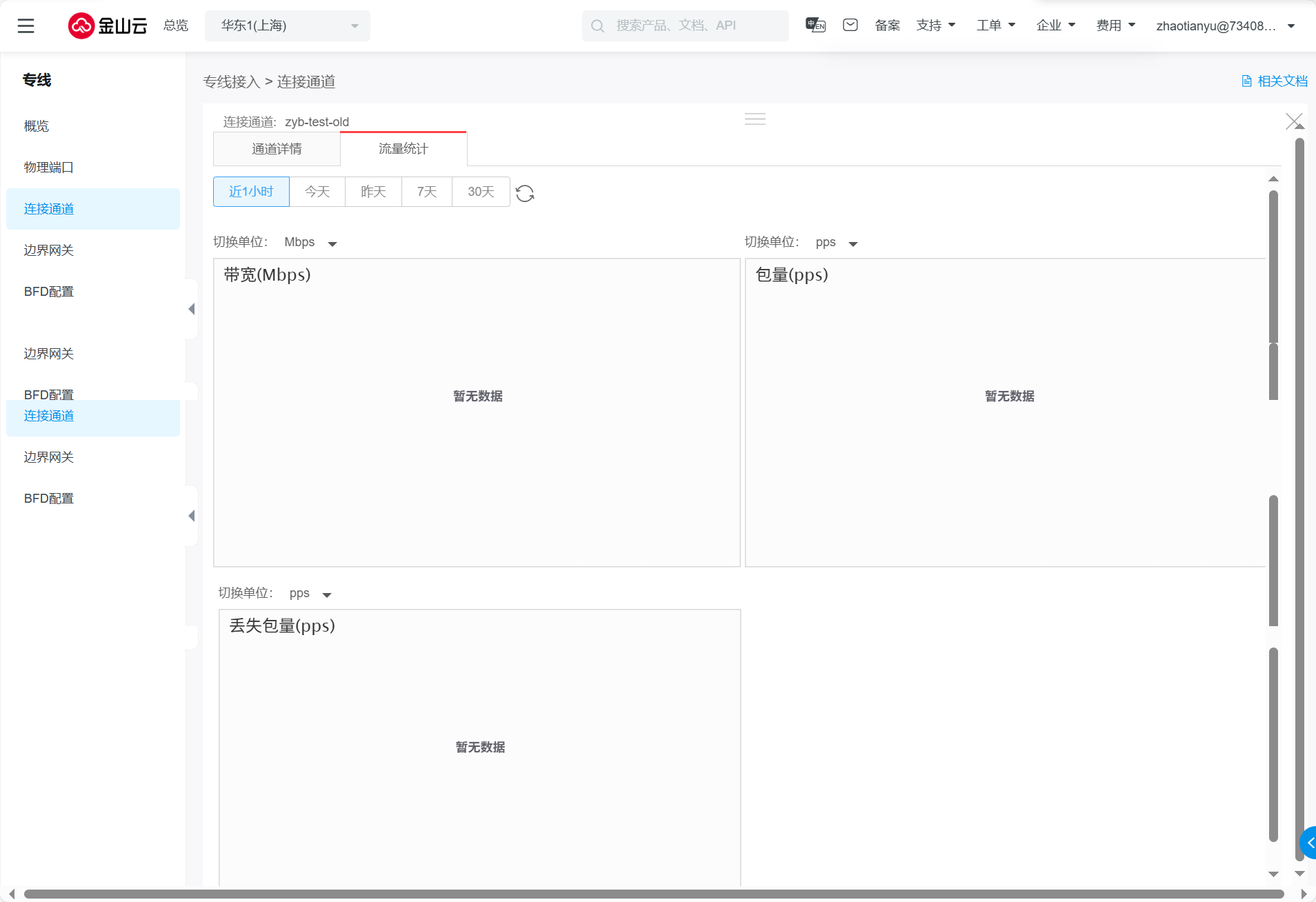Open the messages mail icon
This screenshot has width=1316, height=902.
point(850,26)
